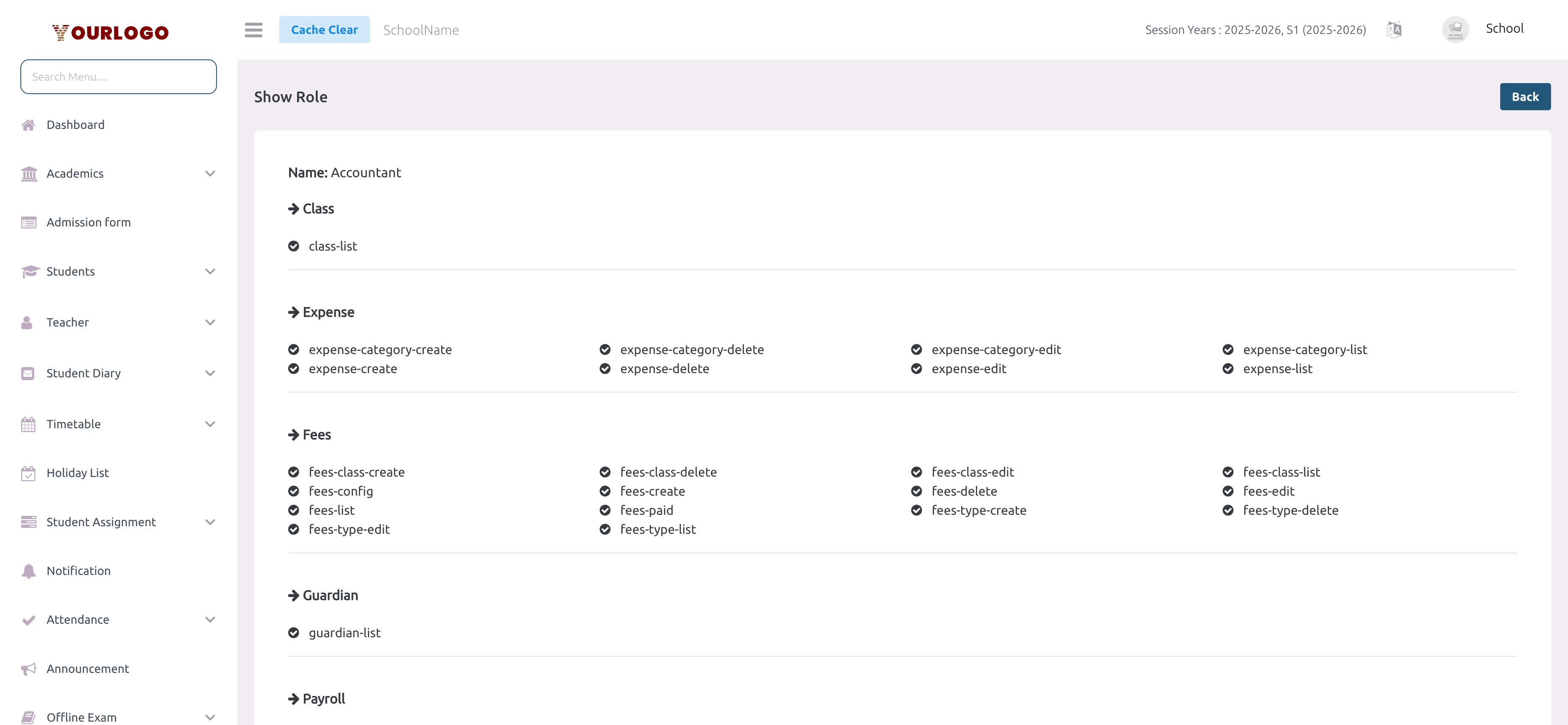Click the School profile avatar

(x=1455, y=28)
